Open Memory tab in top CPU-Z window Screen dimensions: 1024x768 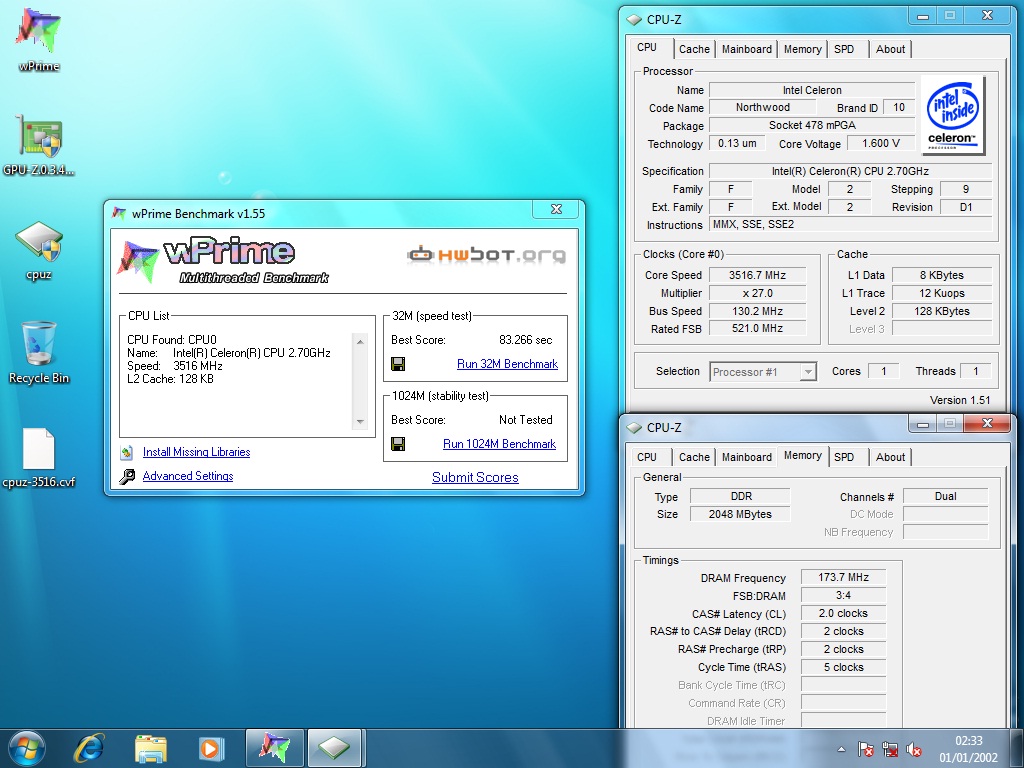803,49
